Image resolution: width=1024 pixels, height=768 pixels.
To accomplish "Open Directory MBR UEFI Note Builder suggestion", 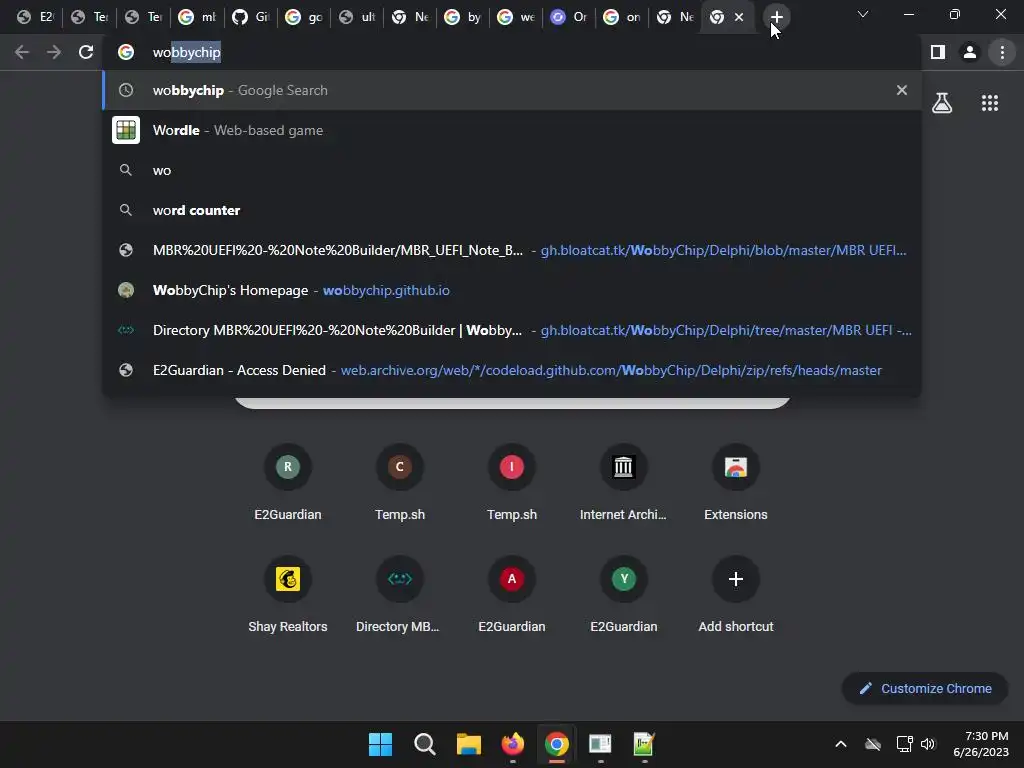I will tap(512, 330).
